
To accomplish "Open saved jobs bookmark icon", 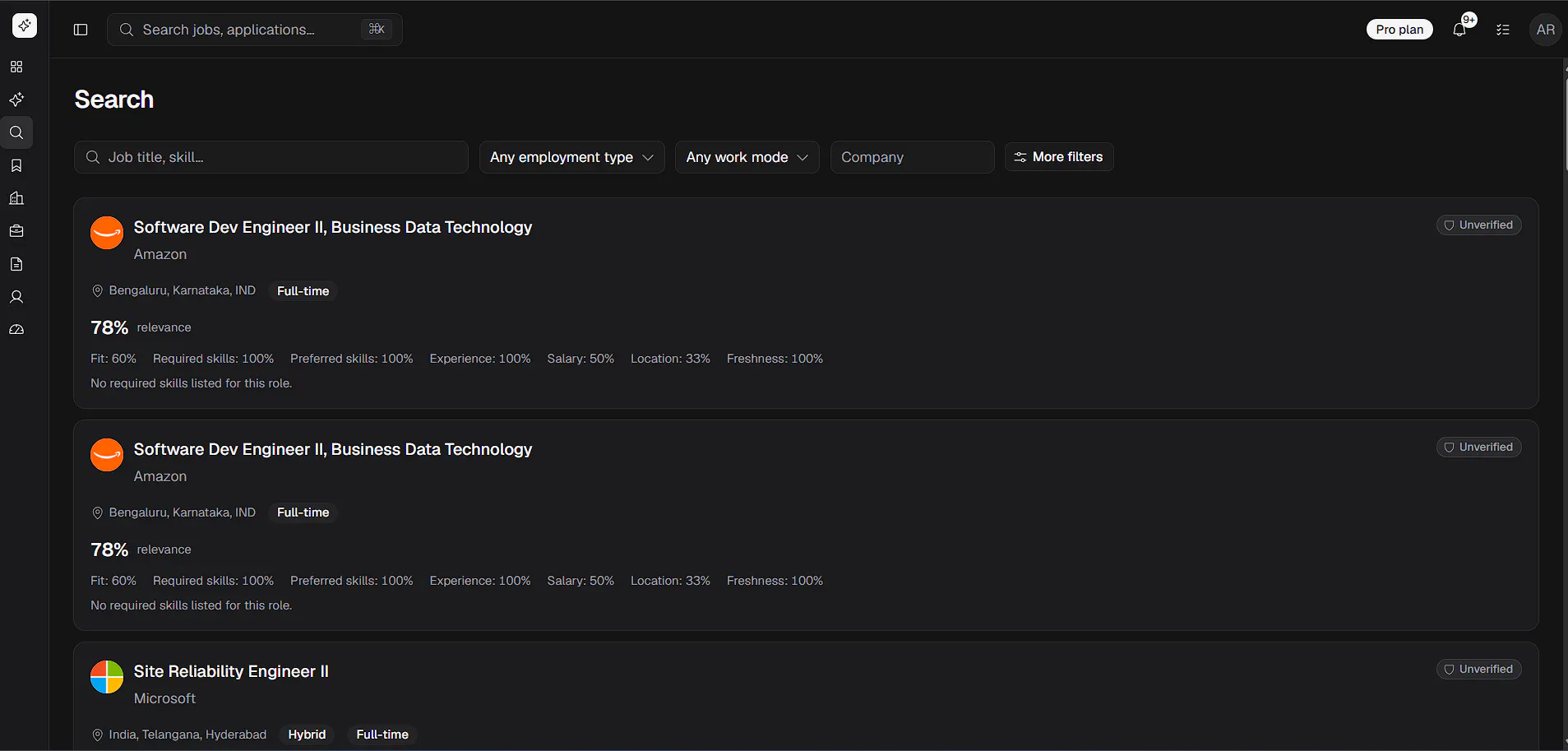I will (x=16, y=165).
